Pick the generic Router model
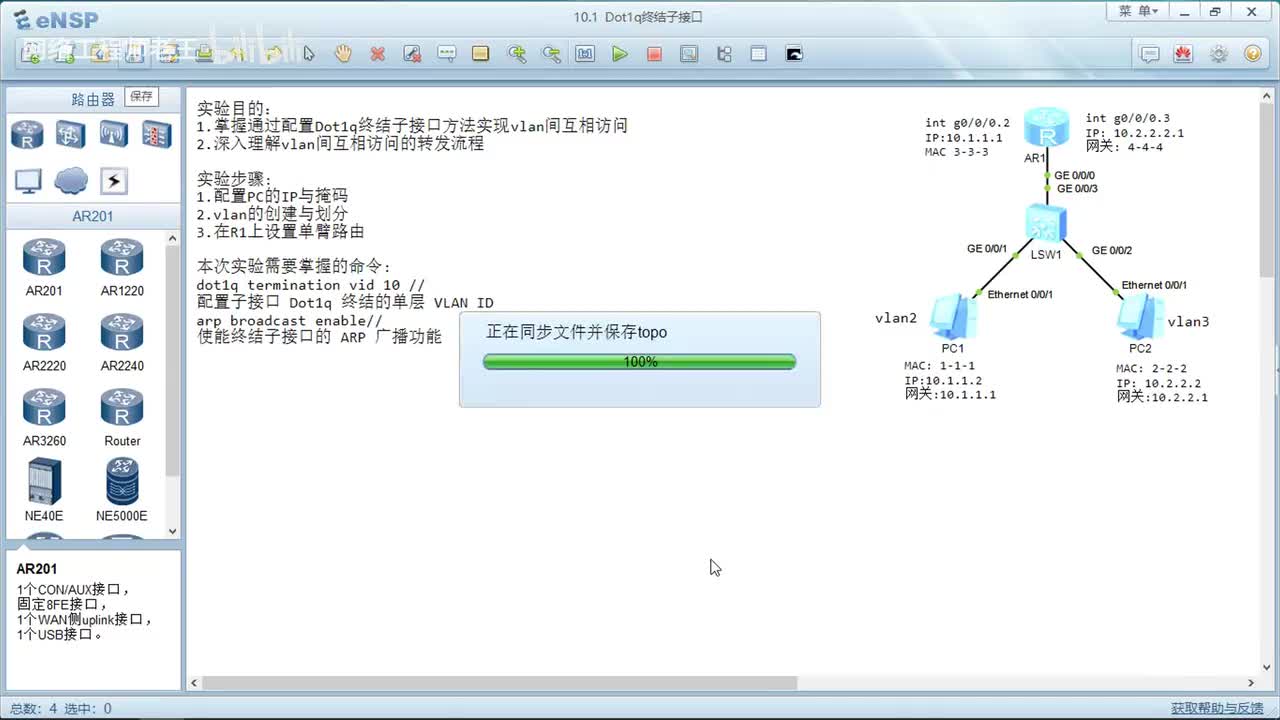1280x720 pixels. click(122, 418)
